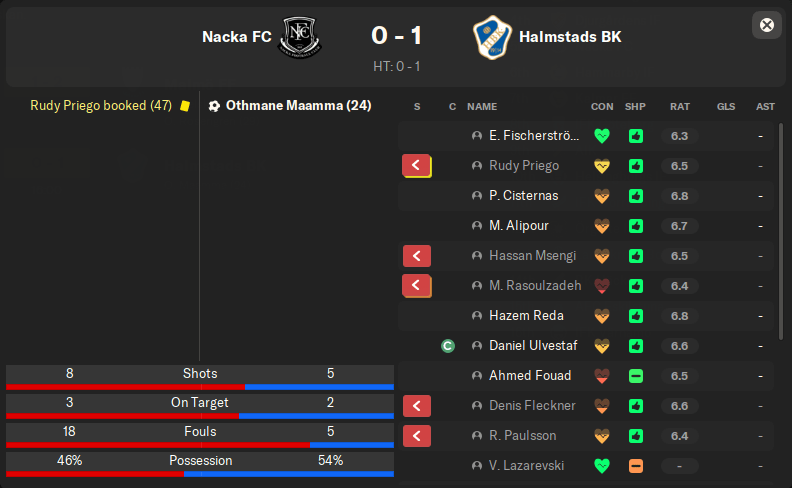This screenshot has height=488, width=792.
Task: Click Hassan Msengi's substitution arrow icon
Action: pyautogui.click(x=416, y=256)
